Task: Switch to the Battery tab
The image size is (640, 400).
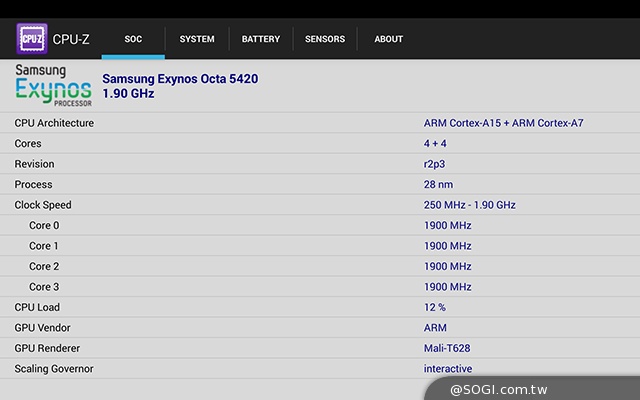Action: click(x=261, y=39)
